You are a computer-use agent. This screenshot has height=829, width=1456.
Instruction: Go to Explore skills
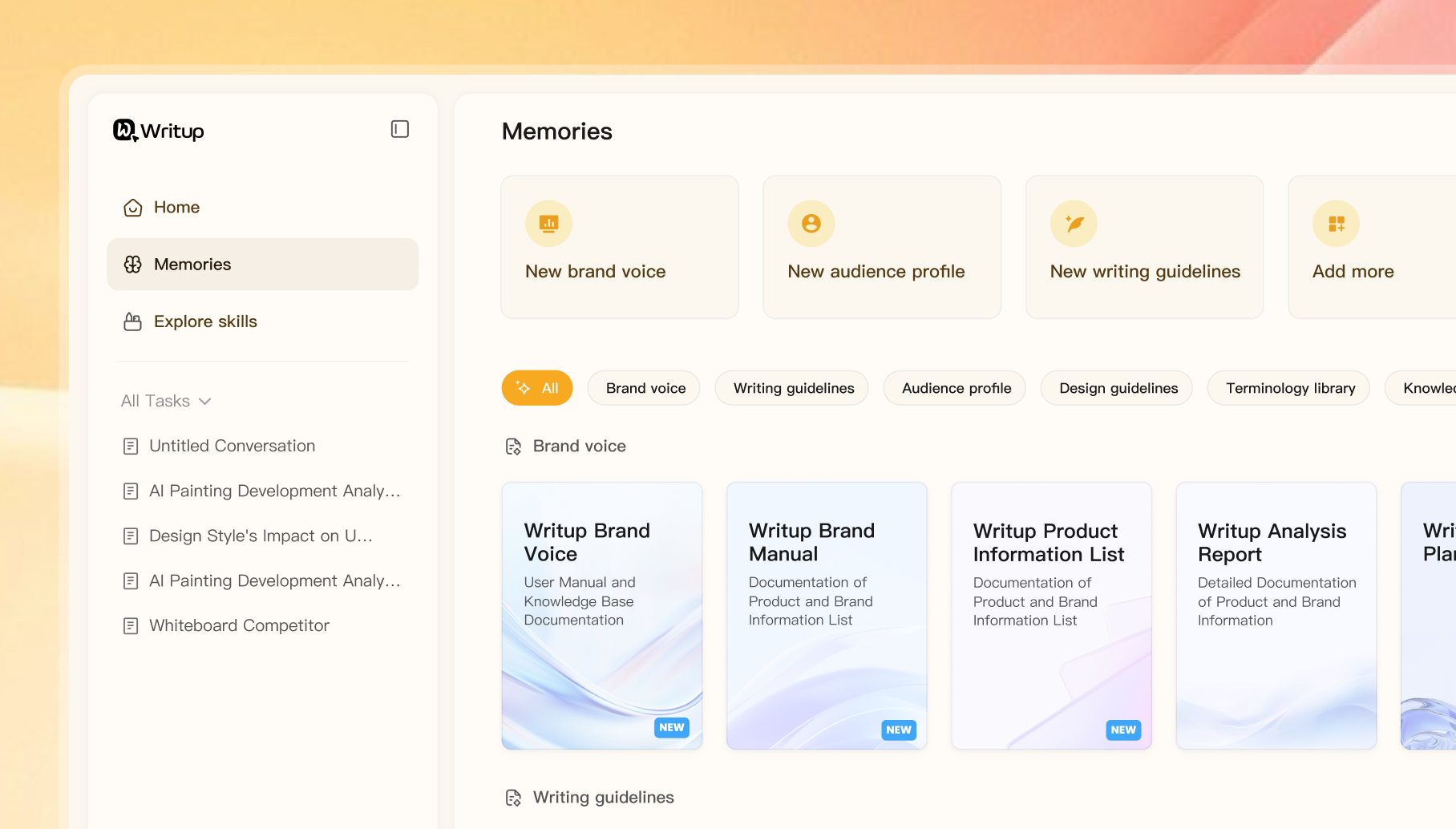[x=263, y=321]
